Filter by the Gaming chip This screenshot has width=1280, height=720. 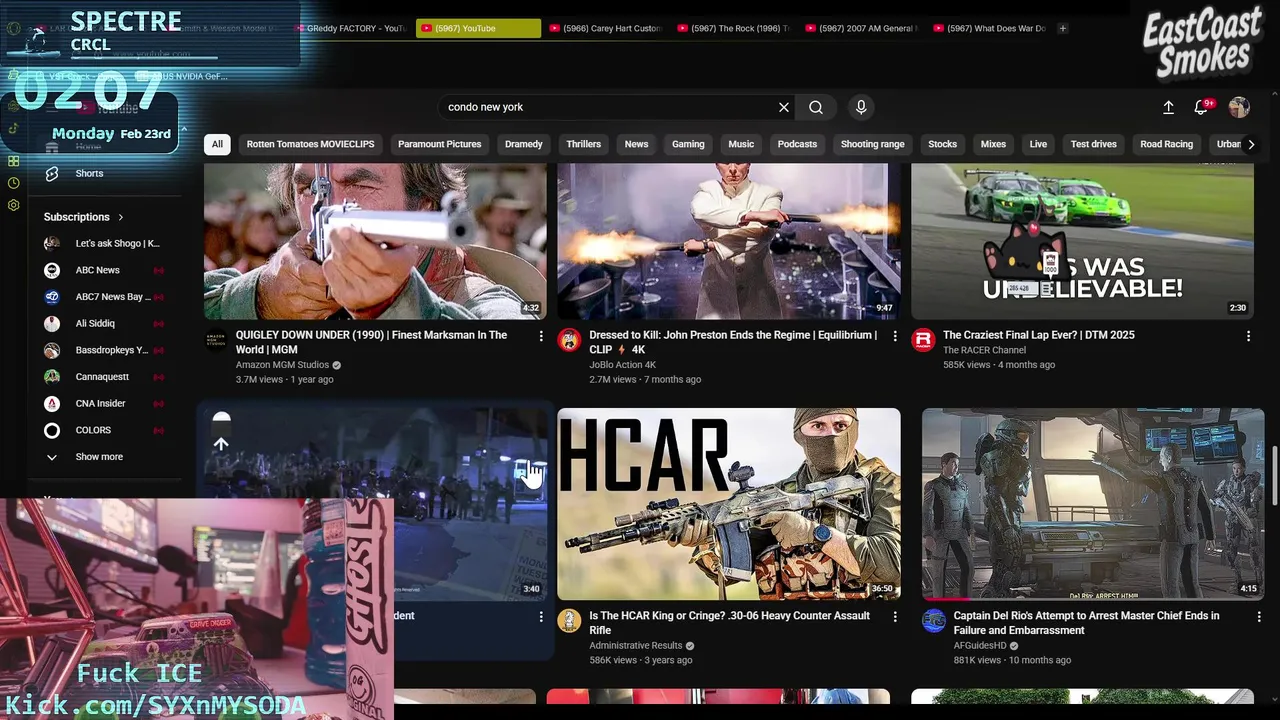click(x=688, y=144)
